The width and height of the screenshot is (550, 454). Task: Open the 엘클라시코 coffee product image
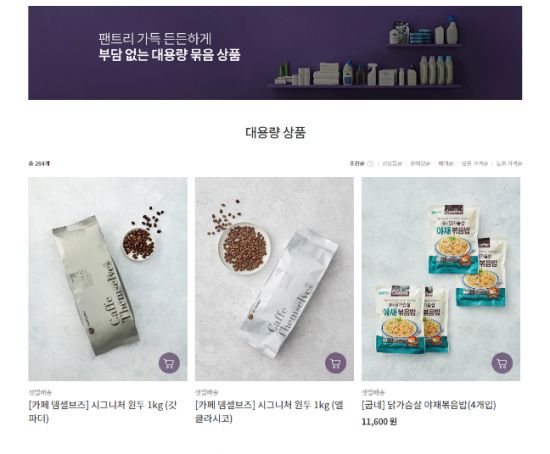point(274,279)
